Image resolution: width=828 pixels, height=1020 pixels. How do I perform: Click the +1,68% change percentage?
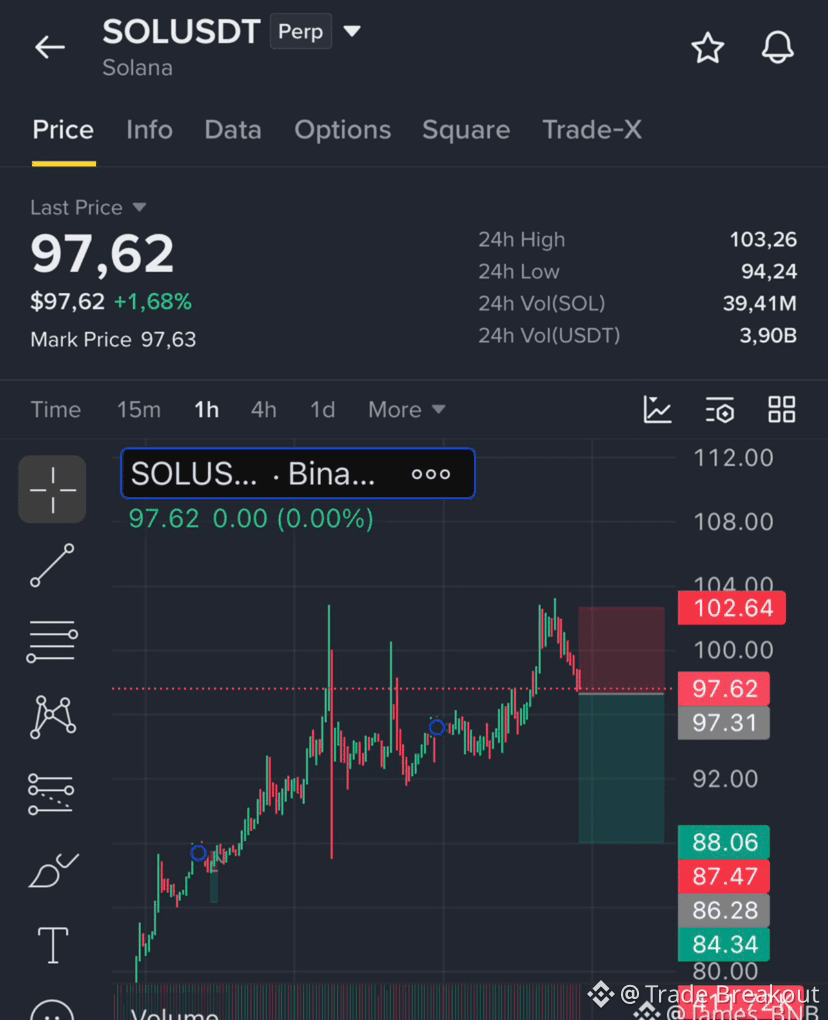click(x=153, y=302)
